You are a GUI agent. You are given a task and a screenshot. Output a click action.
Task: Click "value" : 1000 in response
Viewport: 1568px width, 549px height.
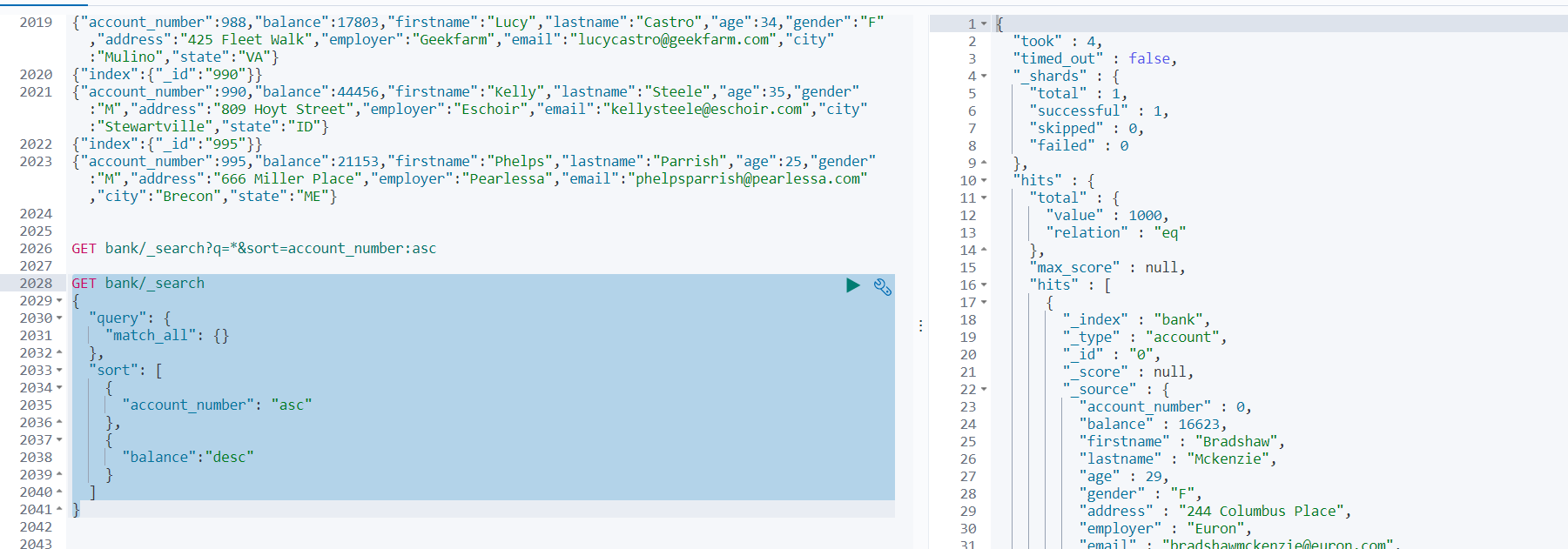(x=1107, y=216)
